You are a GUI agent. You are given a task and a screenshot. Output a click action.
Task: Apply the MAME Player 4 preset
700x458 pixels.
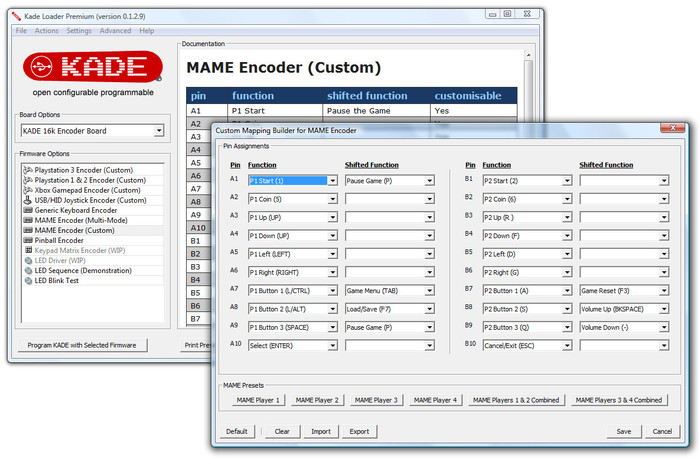[435, 400]
